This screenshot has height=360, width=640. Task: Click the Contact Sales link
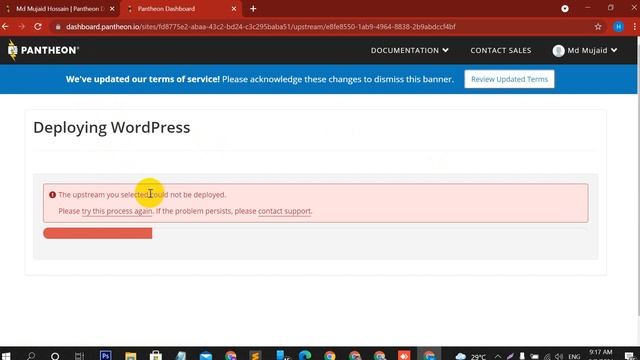coord(501,50)
